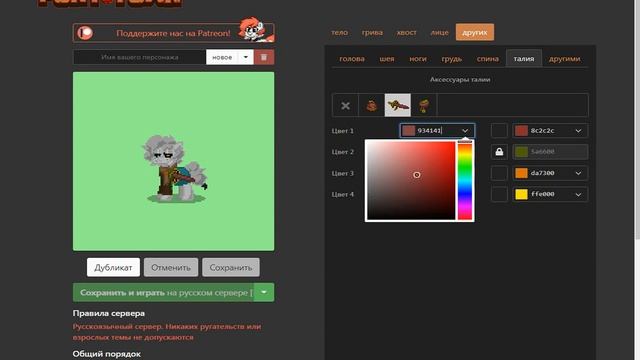Click the Дубликат button
This screenshot has height=360, width=640.
tap(113, 267)
